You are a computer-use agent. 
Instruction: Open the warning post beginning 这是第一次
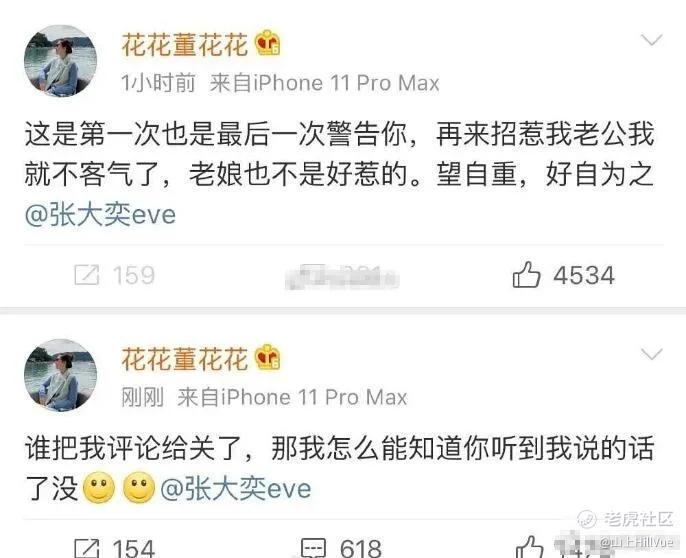click(340, 174)
